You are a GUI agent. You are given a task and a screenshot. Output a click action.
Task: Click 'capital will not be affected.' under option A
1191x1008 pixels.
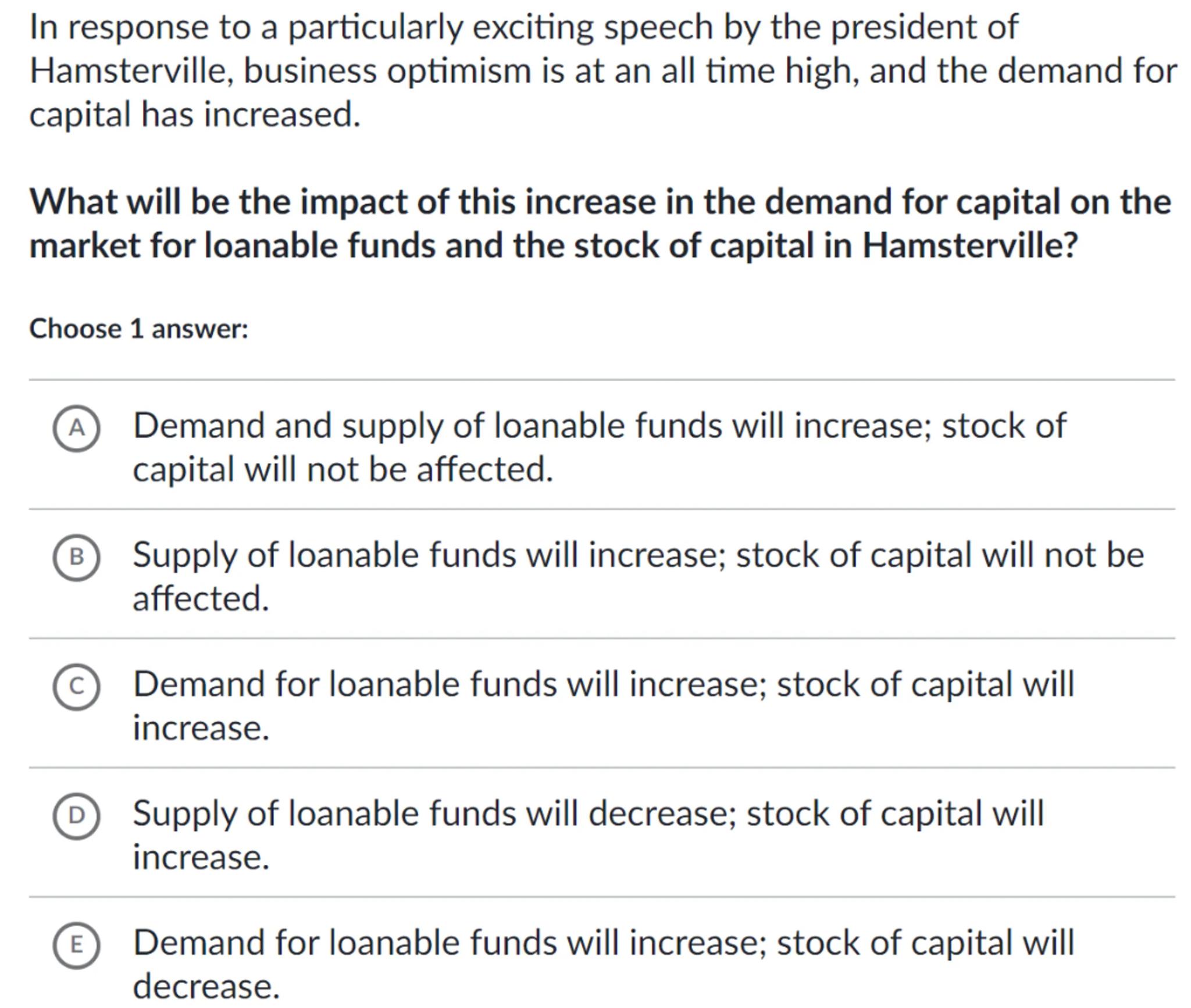[x=343, y=469]
